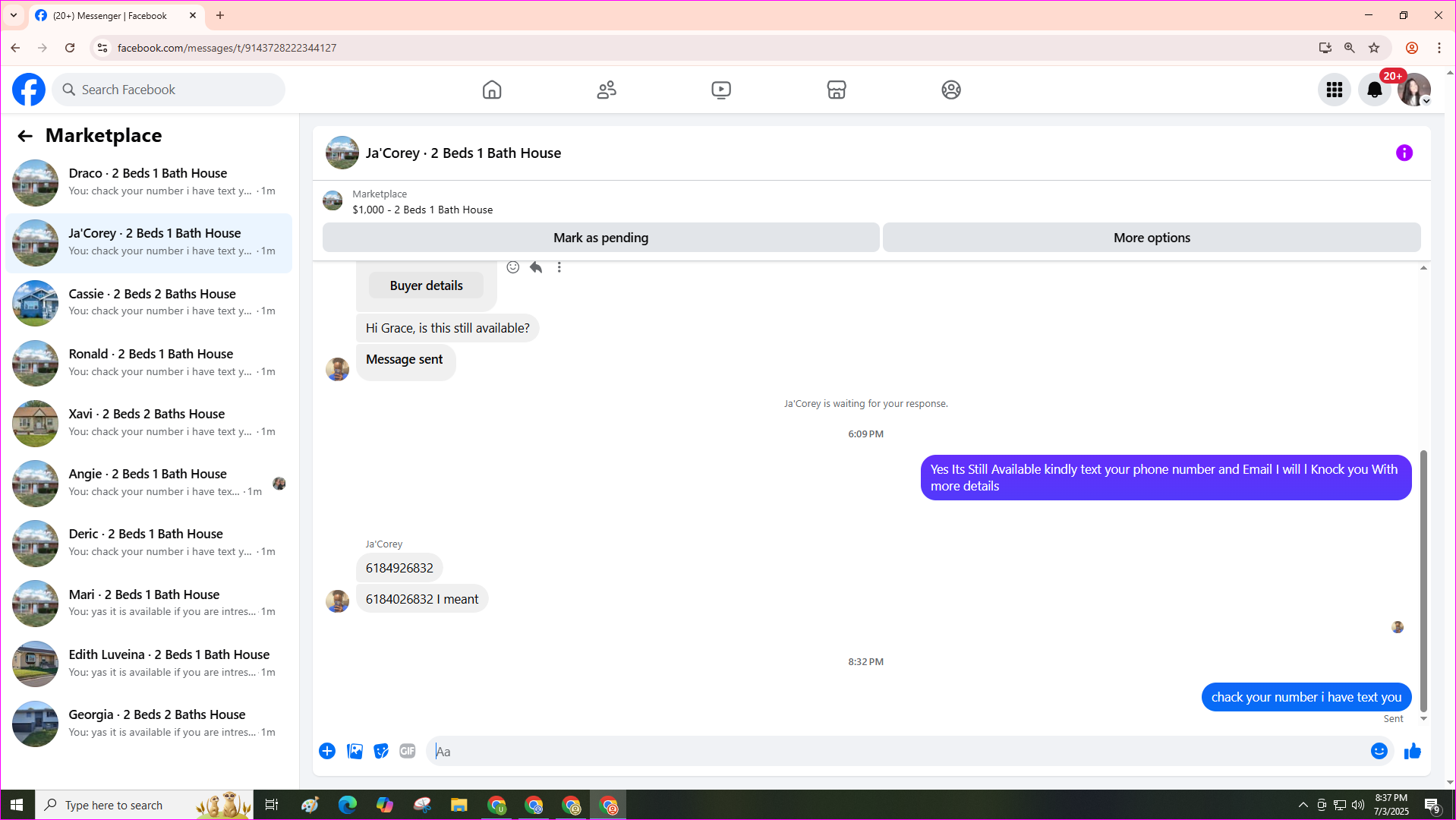Open the Watch video tab
This screenshot has height=820, width=1456.
point(721,90)
